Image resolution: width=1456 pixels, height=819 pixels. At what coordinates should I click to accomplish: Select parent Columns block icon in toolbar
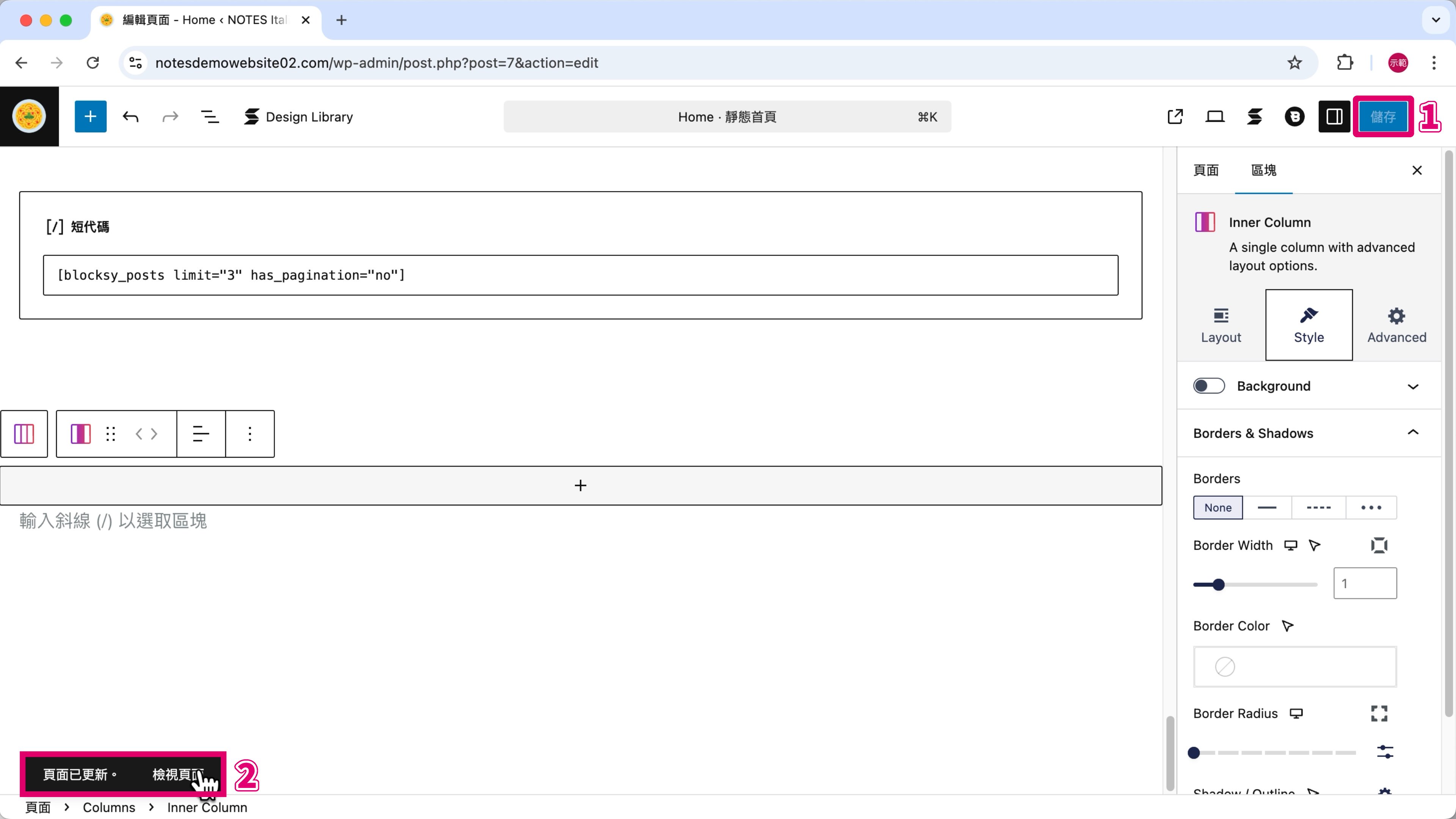tap(24, 433)
